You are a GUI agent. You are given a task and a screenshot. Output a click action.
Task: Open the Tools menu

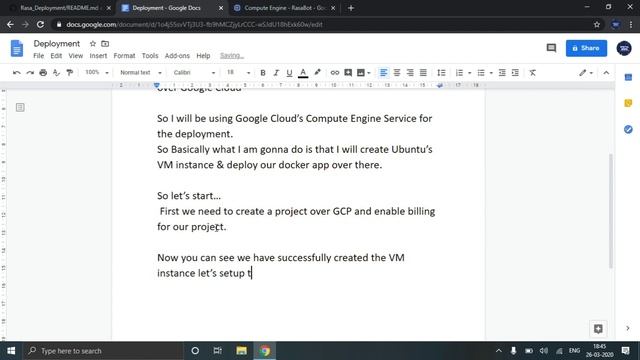tap(150, 56)
